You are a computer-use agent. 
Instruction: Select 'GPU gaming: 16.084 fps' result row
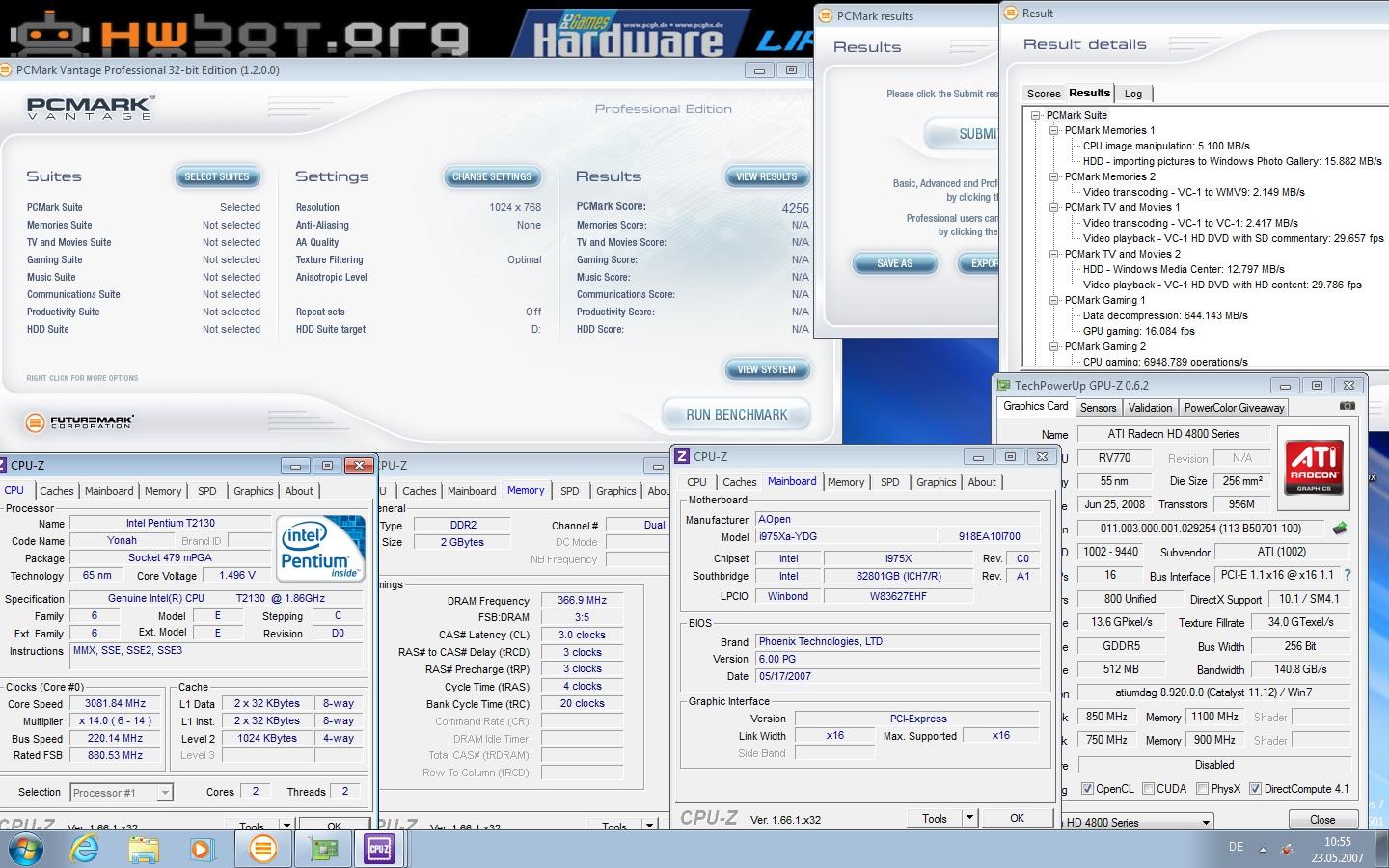[x=1138, y=331]
